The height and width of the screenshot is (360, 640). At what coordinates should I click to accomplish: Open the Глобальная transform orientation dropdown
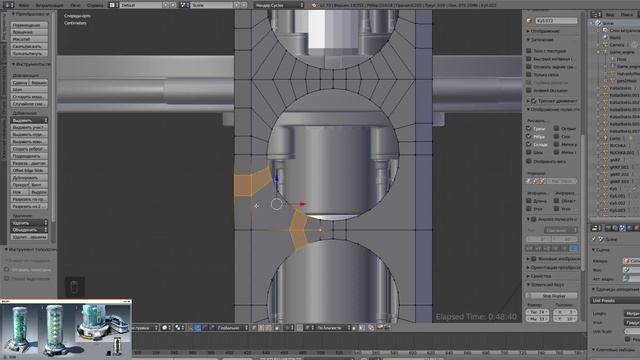coord(232,328)
